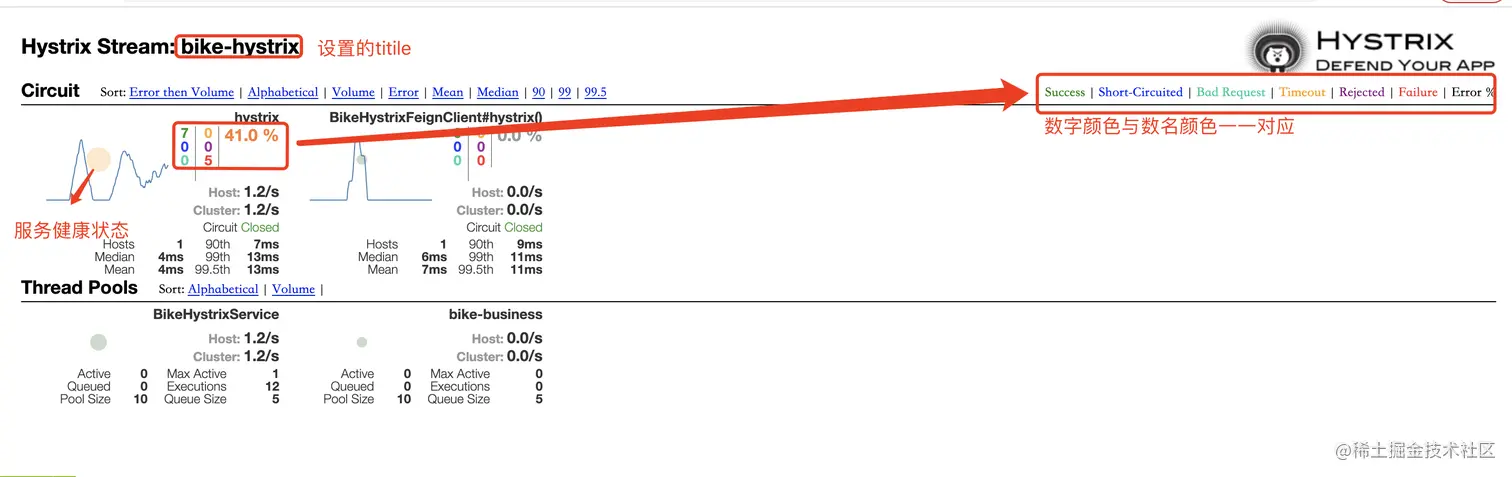Screen dimensions: 1512x477
Task: Sort Thread Pools by Volume
Action: pos(293,289)
